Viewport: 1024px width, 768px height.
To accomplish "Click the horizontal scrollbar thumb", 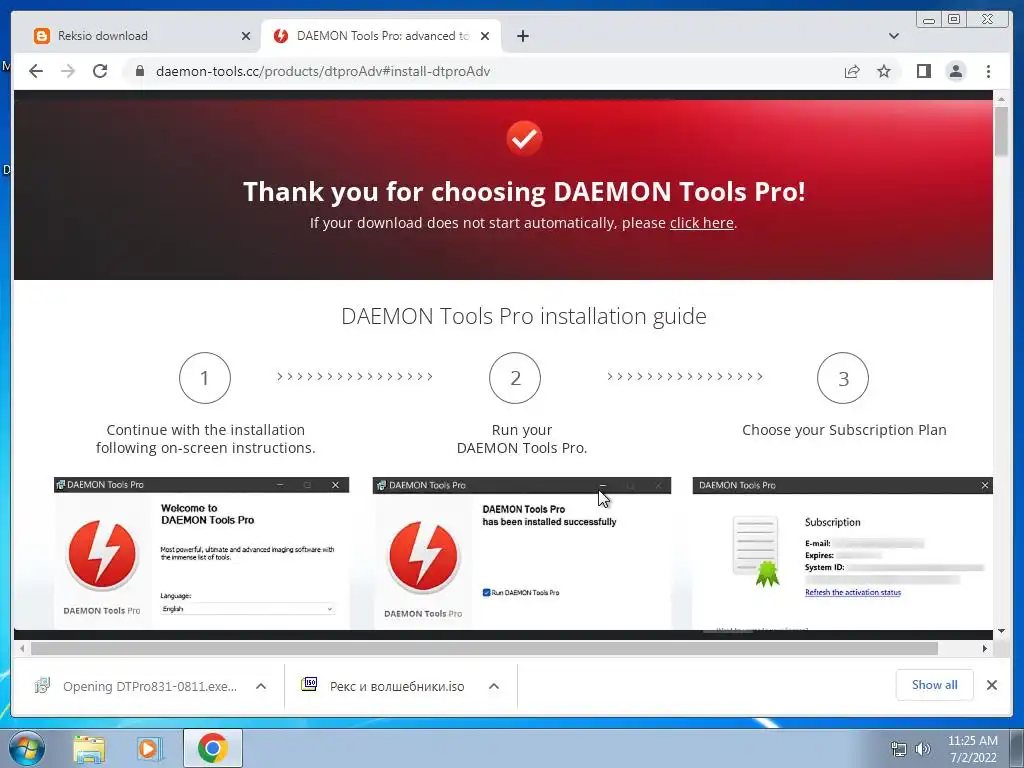I will [x=484, y=648].
